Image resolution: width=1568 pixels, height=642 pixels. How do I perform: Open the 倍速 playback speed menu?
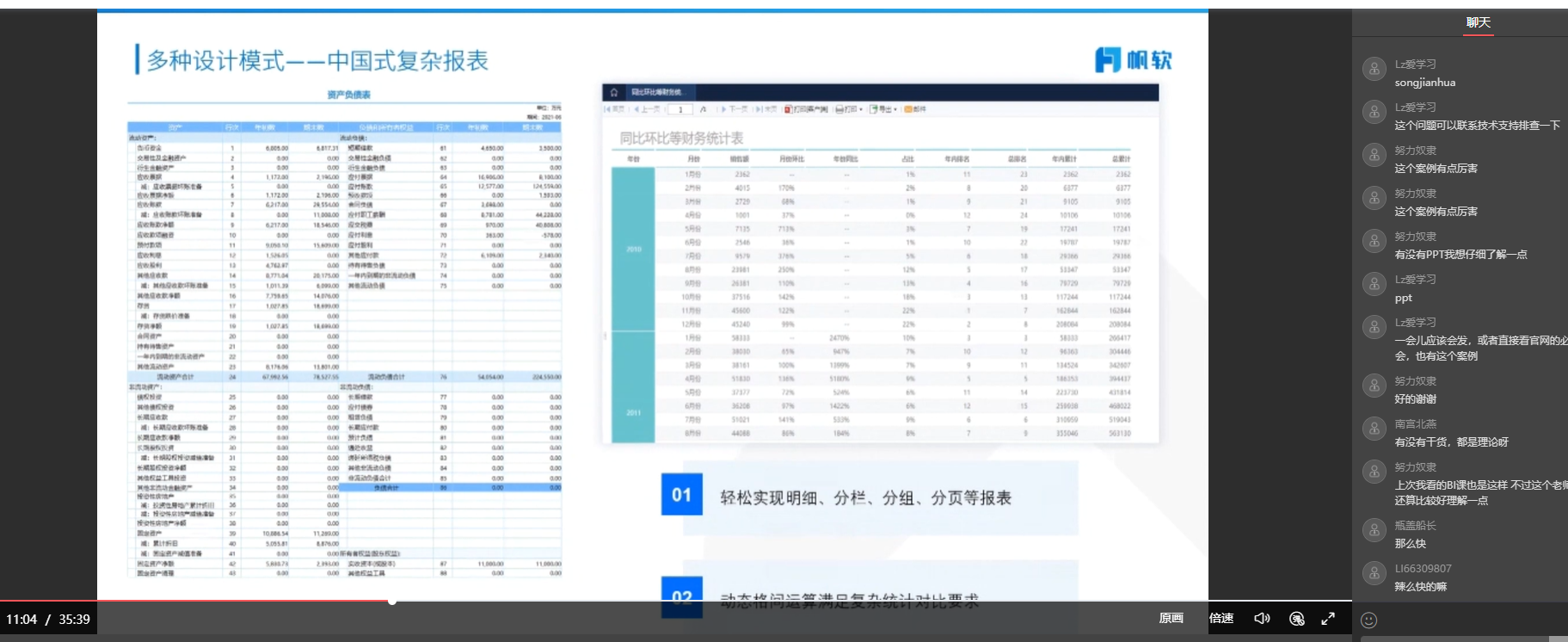pos(1221,619)
